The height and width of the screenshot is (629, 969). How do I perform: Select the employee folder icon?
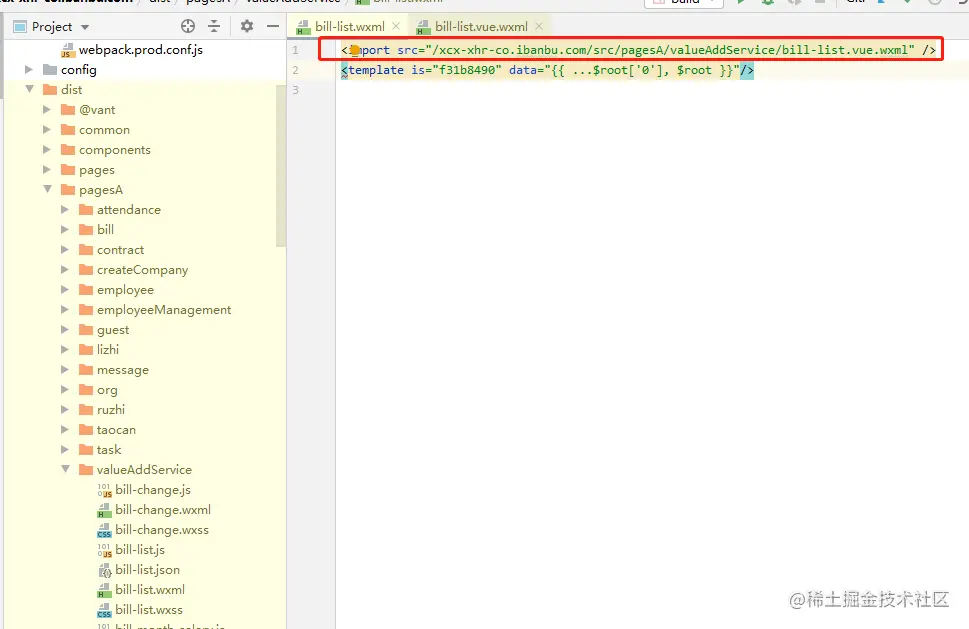pos(86,289)
